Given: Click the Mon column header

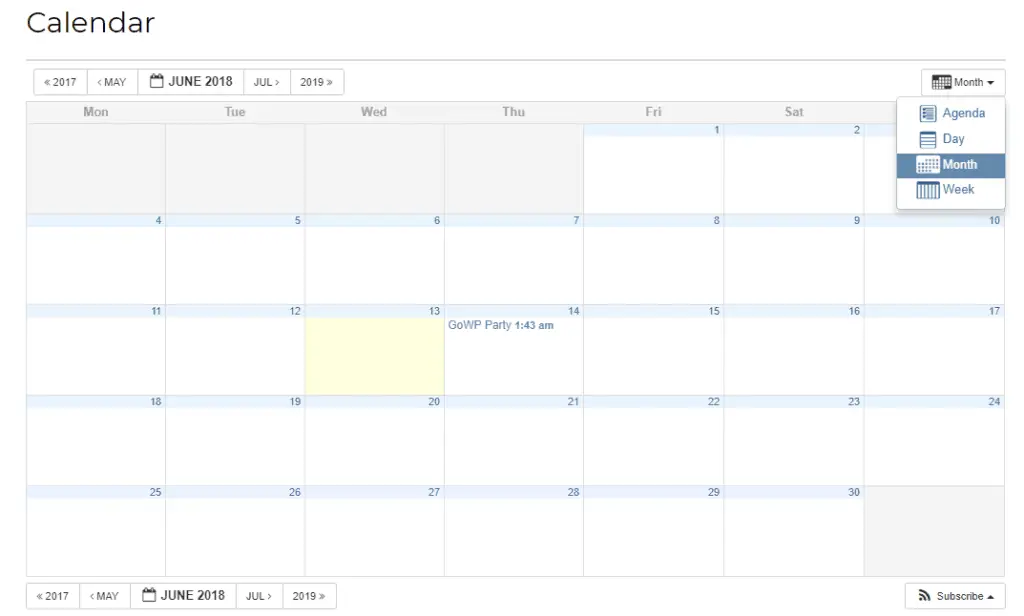Looking at the screenshot, I should click(x=96, y=112).
